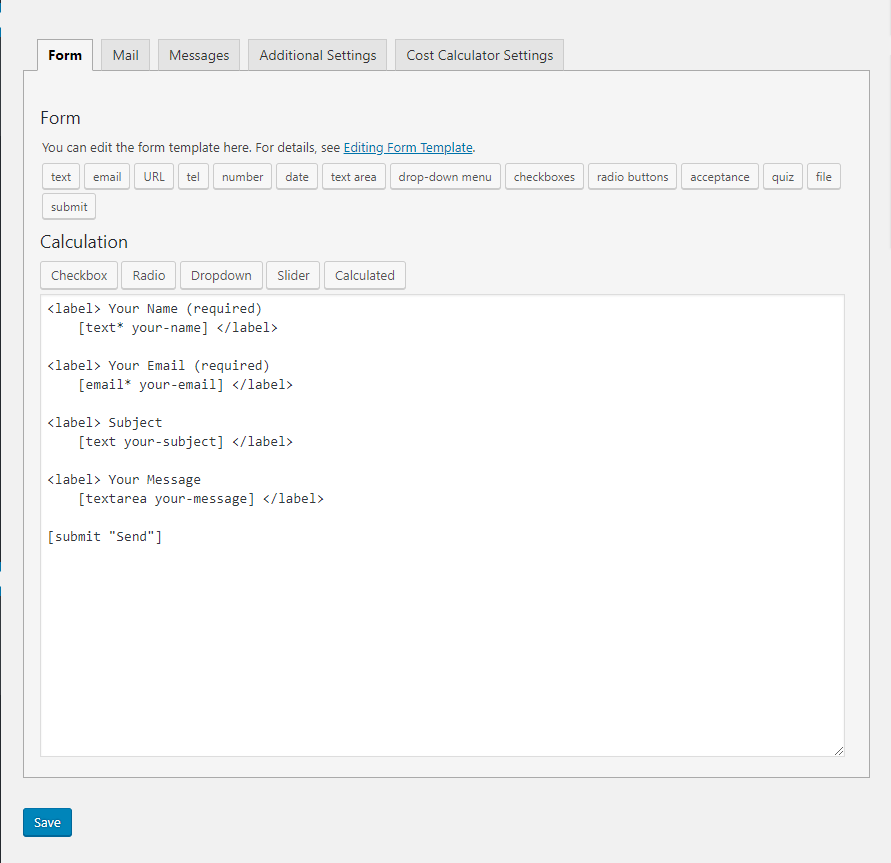Image resolution: width=891 pixels, height=863 pixels.
Task: Click the "Calculation" section heading
Action: [84, 242]
